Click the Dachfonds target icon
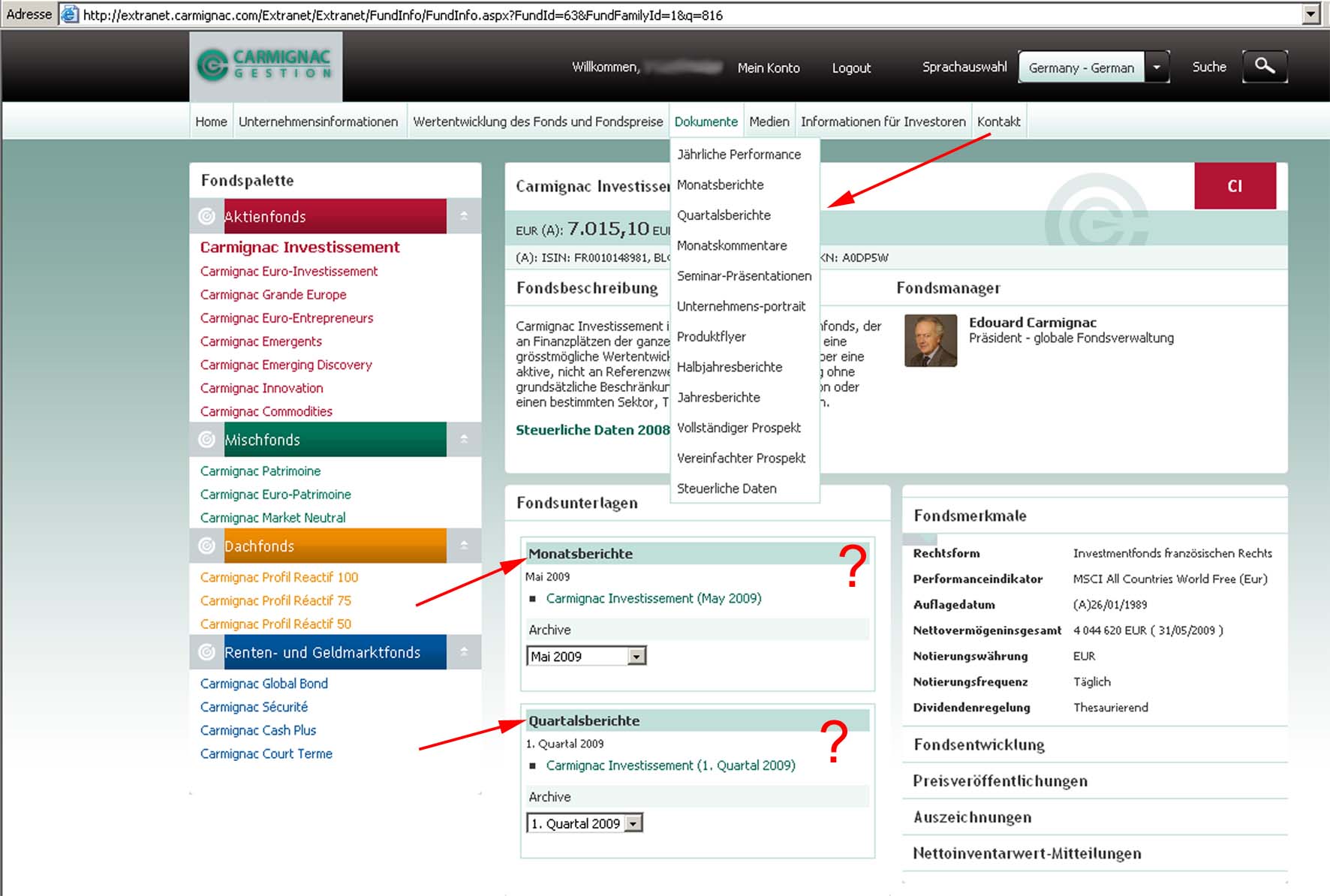The width and height of the screenshot is (1330, 896). point(206,546)
